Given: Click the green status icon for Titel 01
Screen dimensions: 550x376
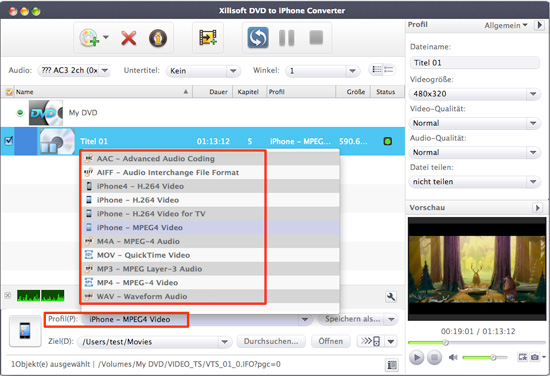Looking at the screenshot, I should coord(388,141).
